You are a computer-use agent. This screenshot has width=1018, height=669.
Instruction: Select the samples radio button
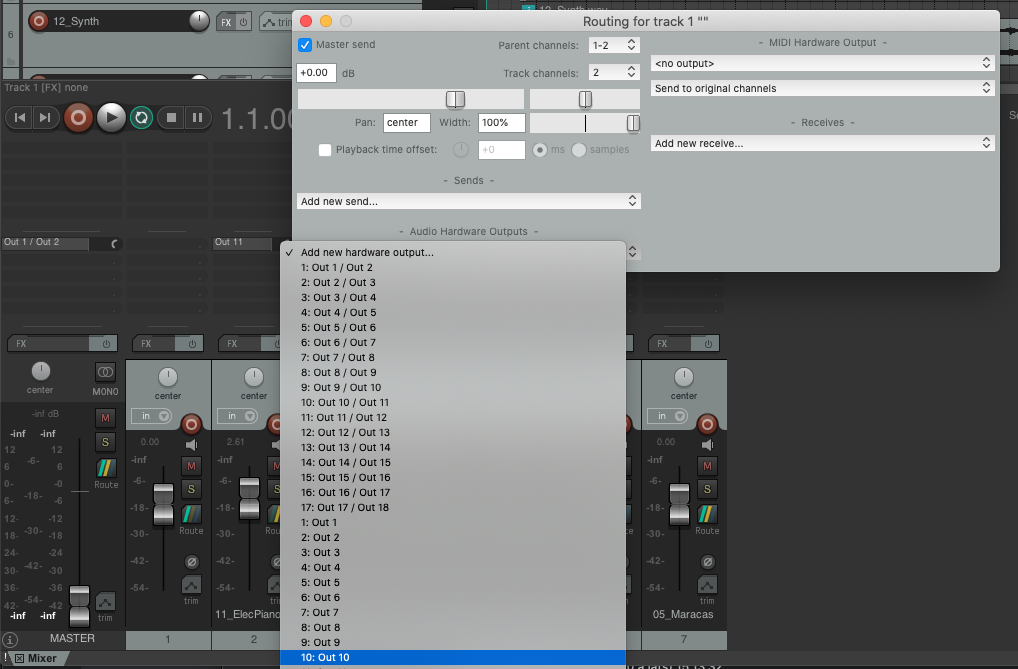579,150
